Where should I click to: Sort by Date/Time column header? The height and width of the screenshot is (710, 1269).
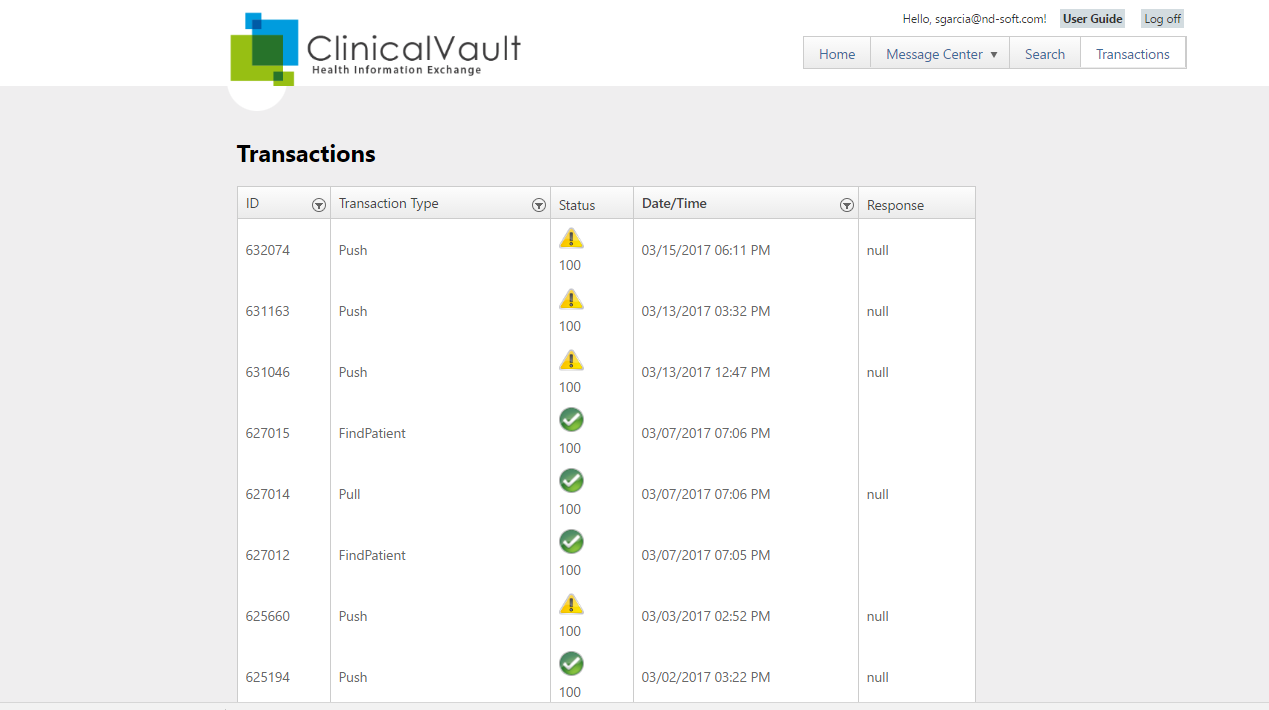[x=674, y=204]
